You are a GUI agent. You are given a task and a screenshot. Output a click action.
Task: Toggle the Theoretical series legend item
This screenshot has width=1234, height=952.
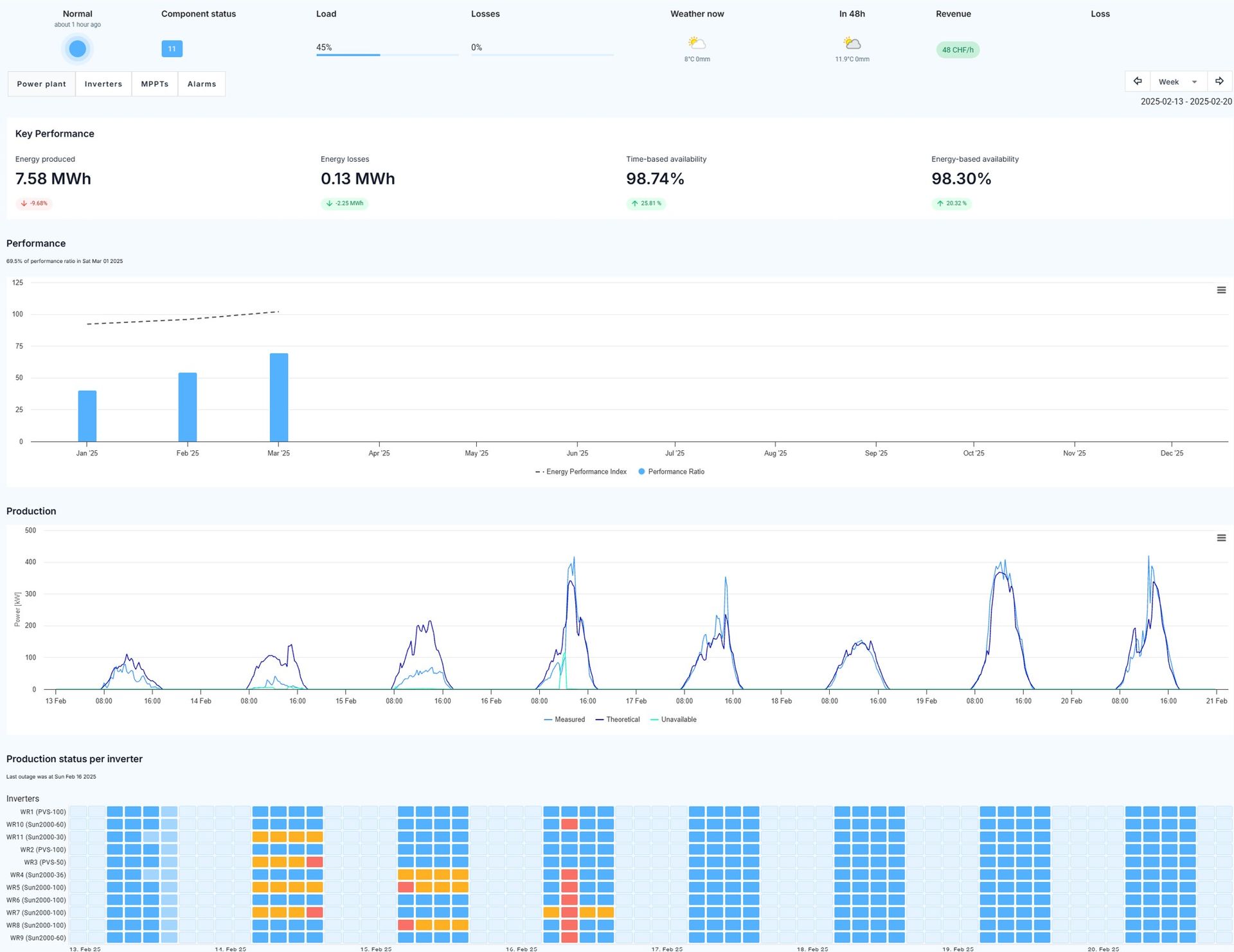618,719
